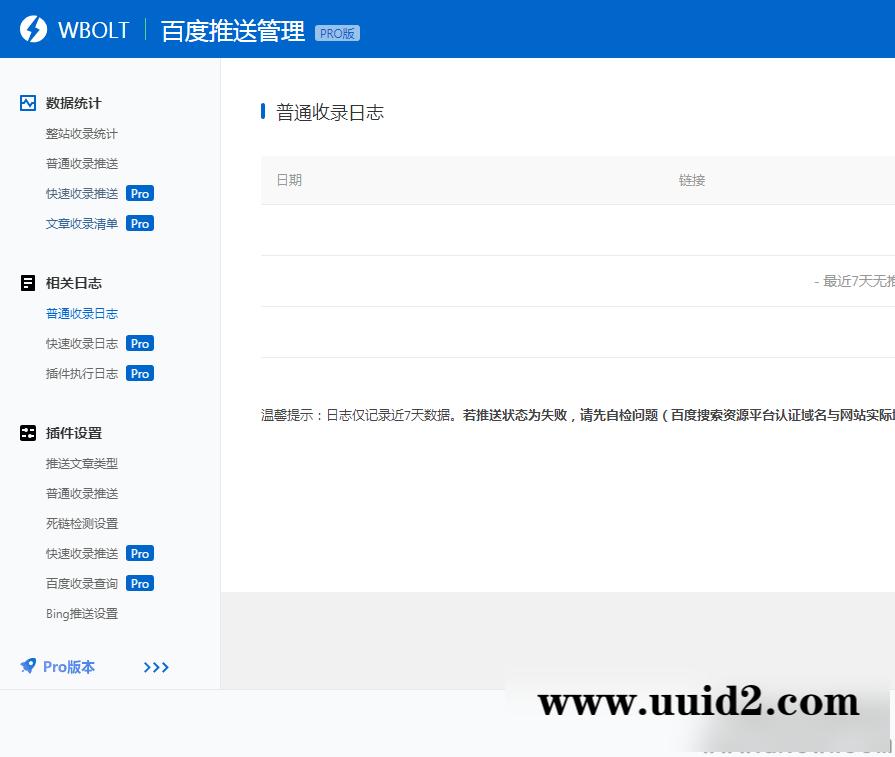Click the Pro badge next to 快速收录推送
This screenshot has width=895, height=757.
[140, 193]
